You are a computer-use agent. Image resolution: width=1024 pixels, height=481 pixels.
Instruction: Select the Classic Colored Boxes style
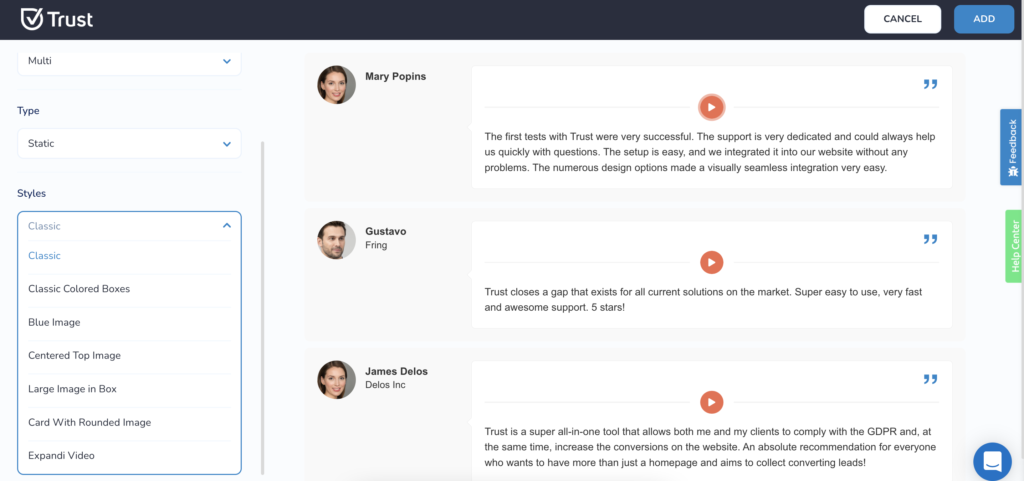pyautogui.click(x=129, y=288)
